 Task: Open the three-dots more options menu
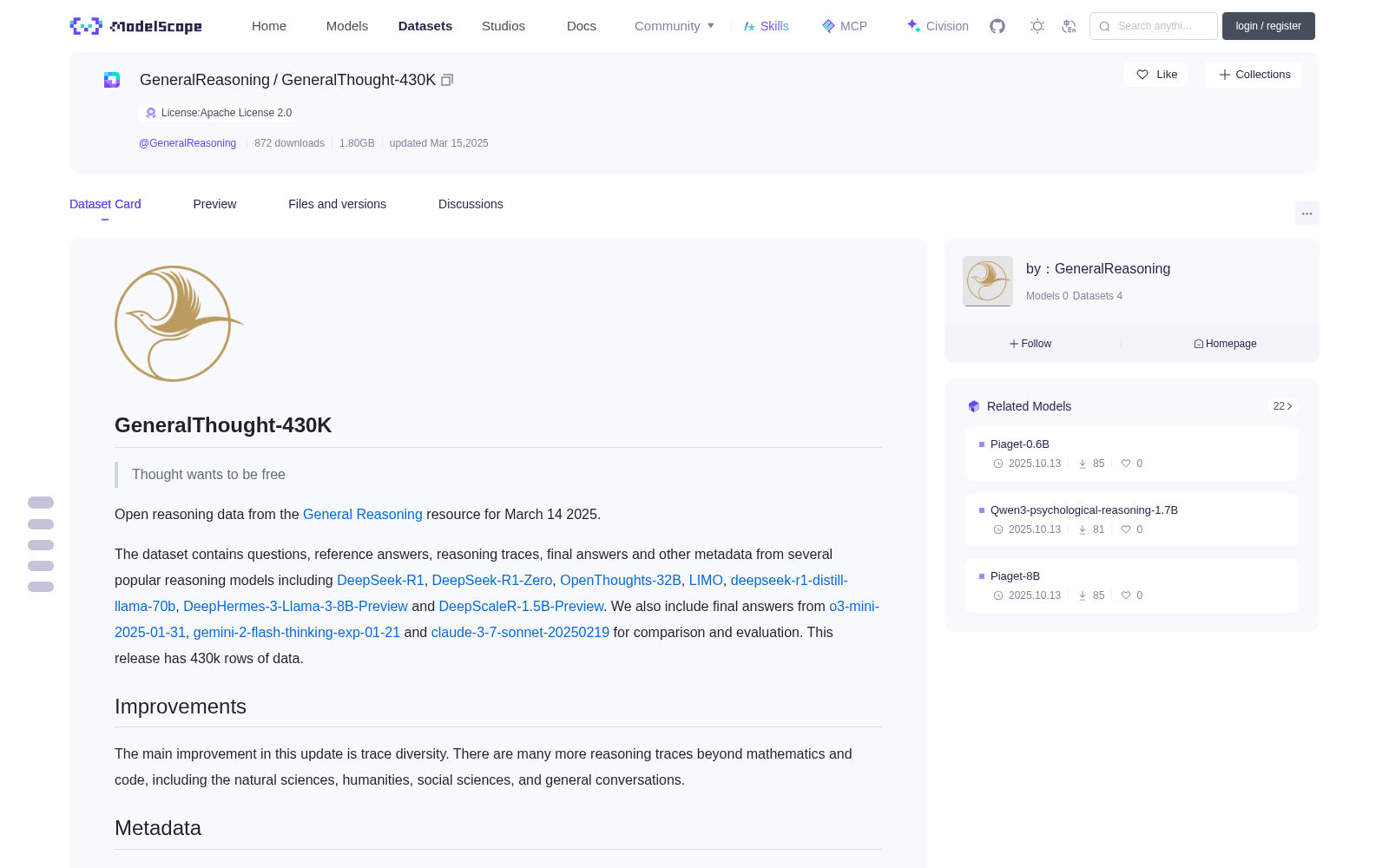click(1307, 213)
